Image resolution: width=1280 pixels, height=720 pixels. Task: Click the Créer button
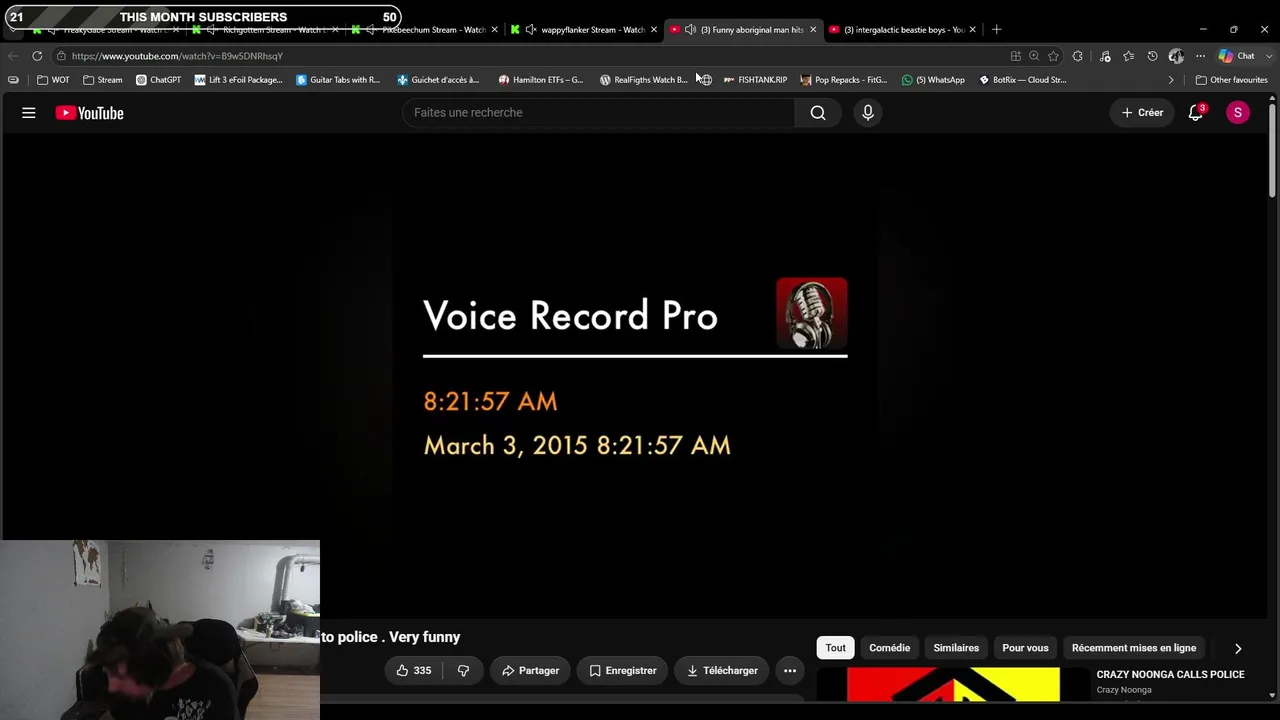pos(1142,113)
